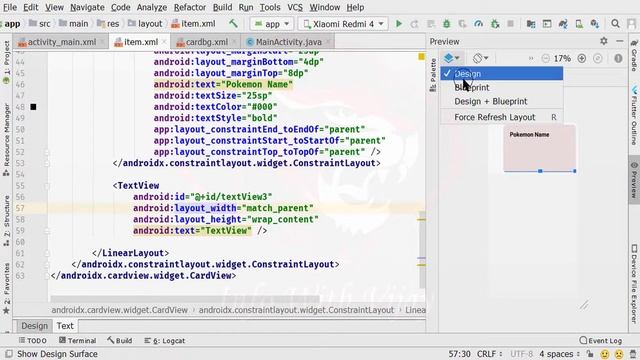Open the Palette side tab in preview
Screen dimensions: 640x360
[x=433, y=75]
